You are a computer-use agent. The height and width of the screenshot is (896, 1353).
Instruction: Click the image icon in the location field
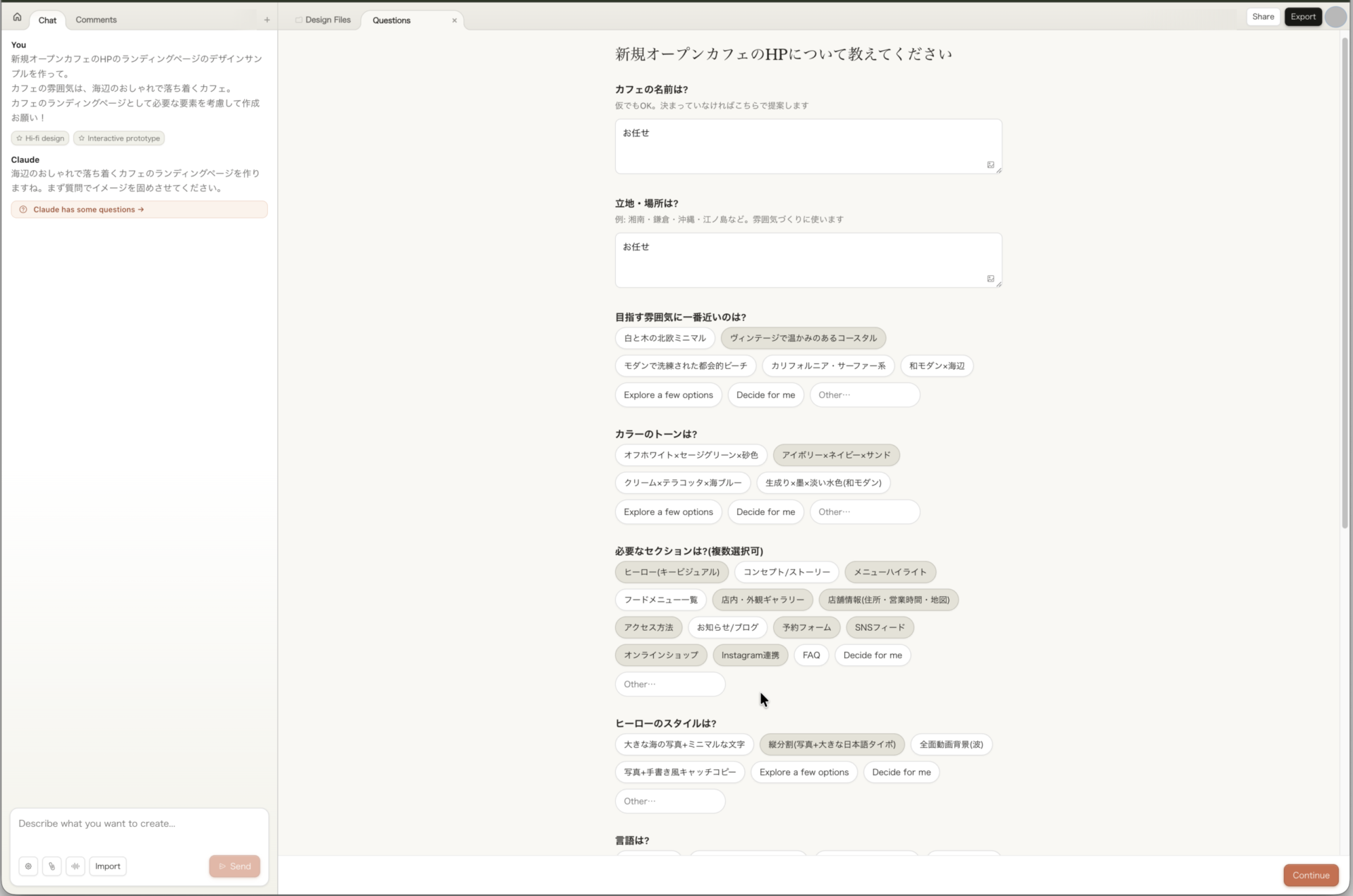(x=990, y=279)
